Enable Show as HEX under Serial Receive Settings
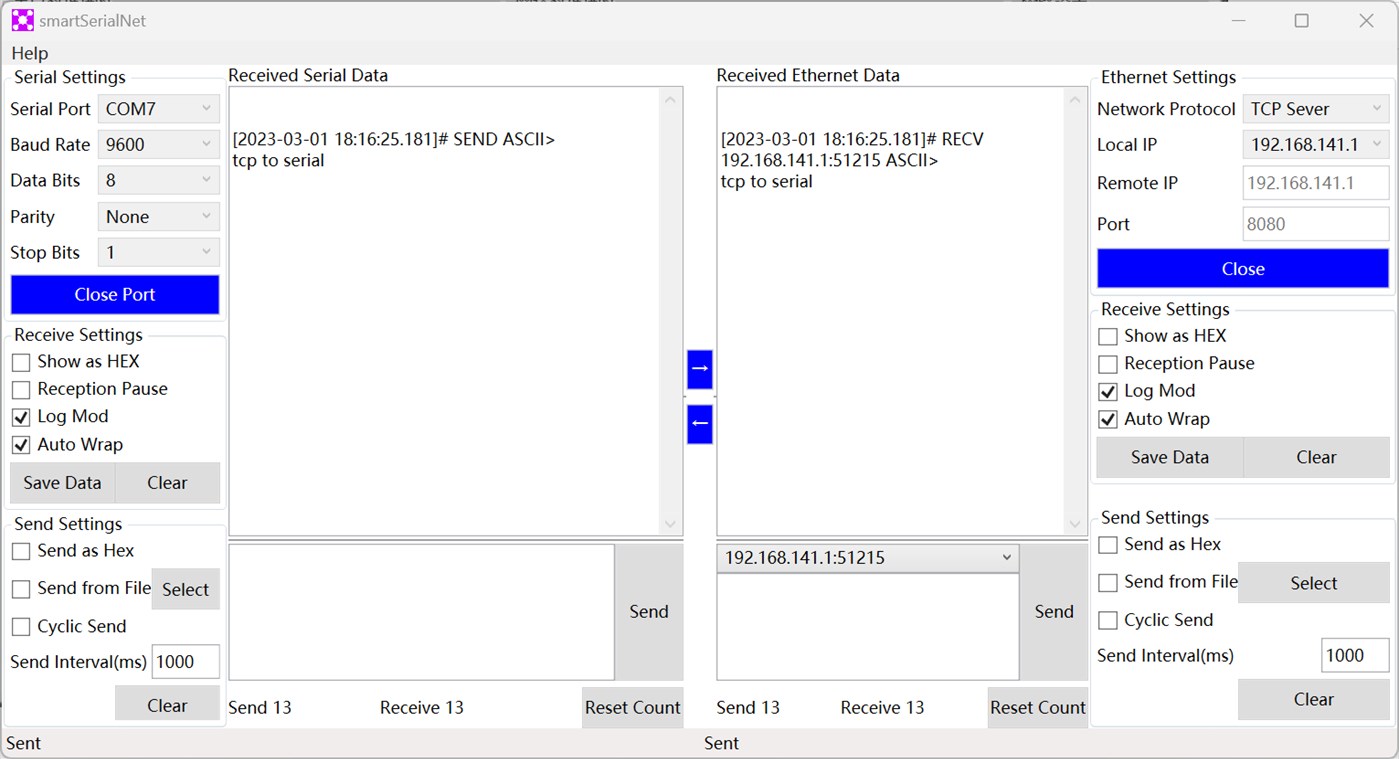Viewport: 1399px width, 759px height. pos(20,361)
